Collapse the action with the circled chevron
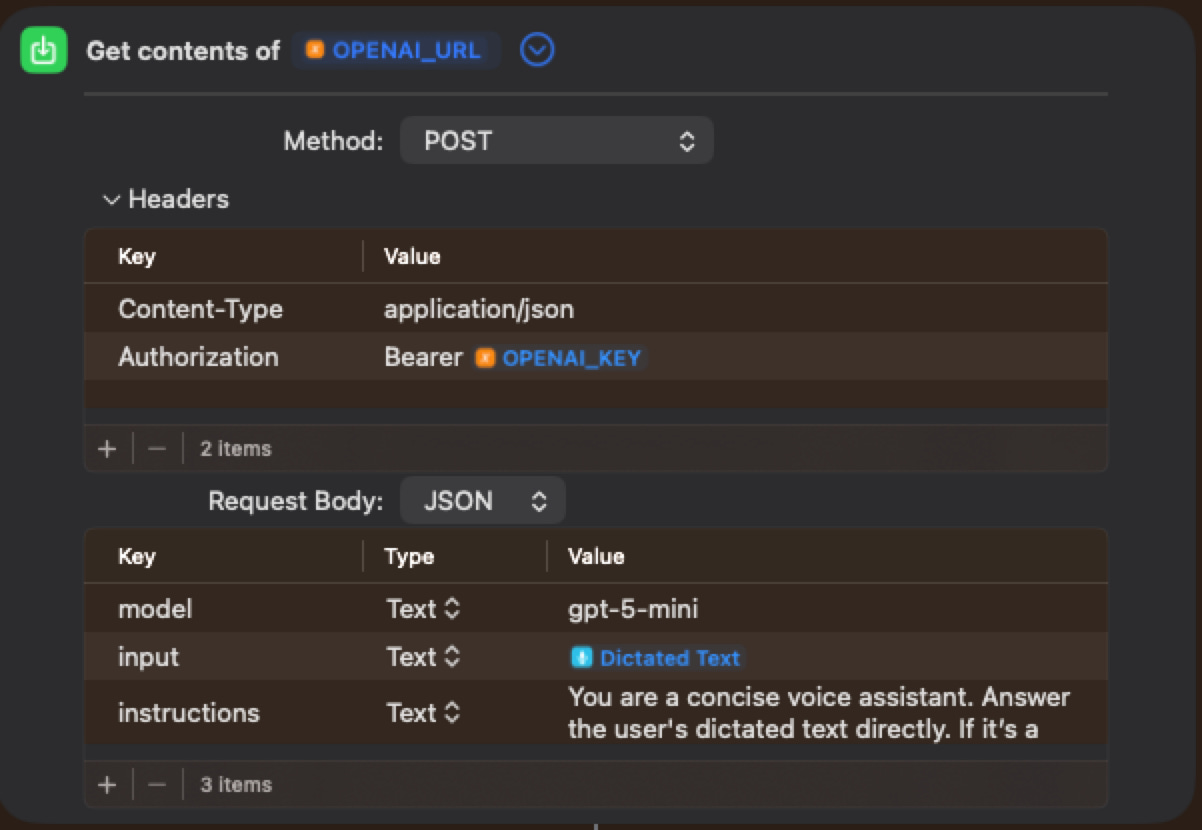Image resolution: width=1202 pixels, height=830 pixels. click(537, 50)
